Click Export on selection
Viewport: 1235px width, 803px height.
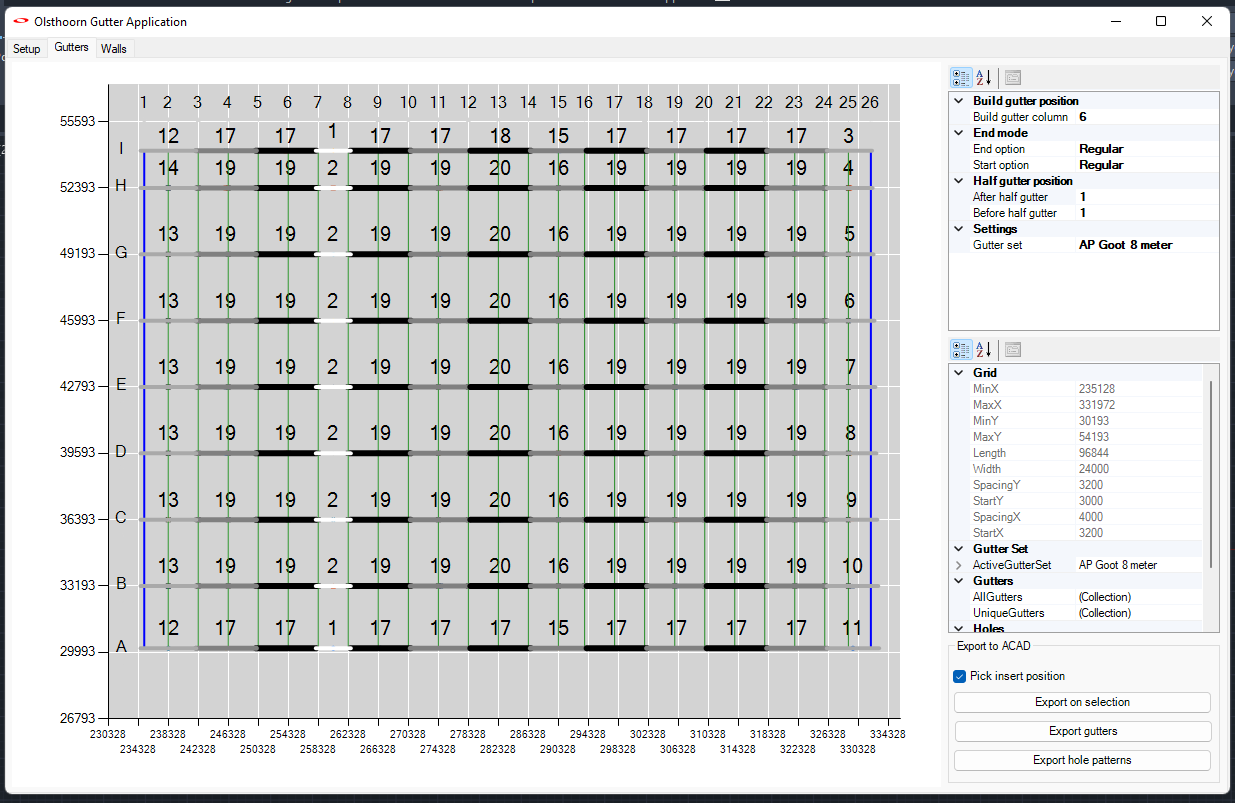pos(1082,702)
